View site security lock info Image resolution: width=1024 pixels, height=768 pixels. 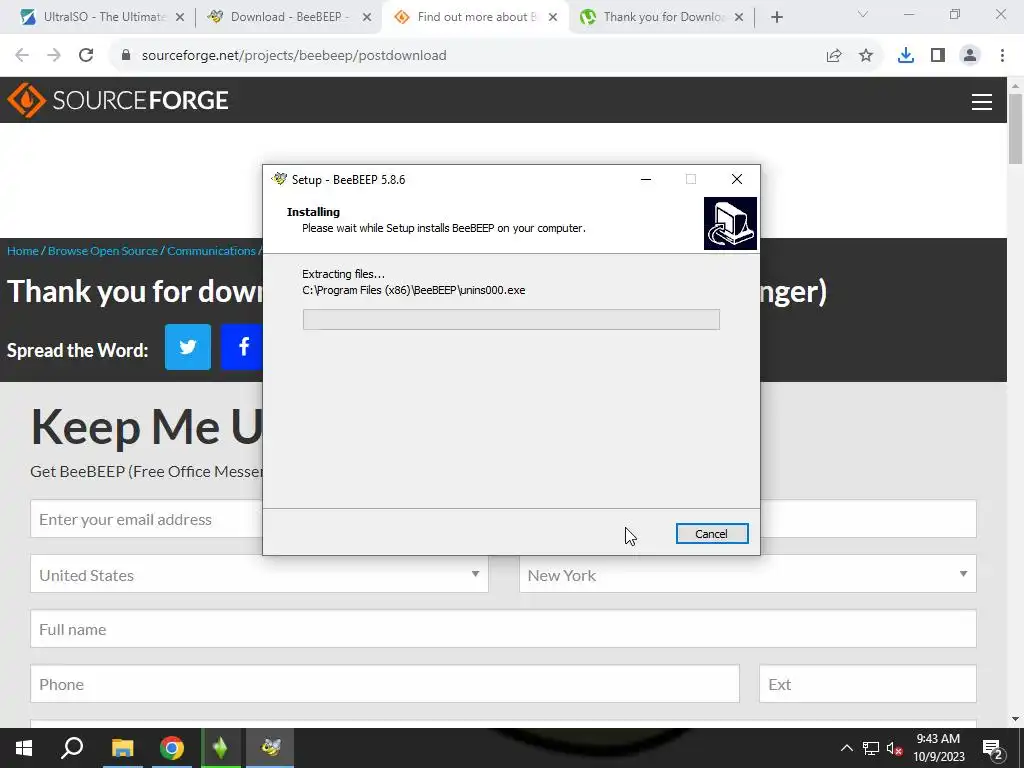point(126,56)
